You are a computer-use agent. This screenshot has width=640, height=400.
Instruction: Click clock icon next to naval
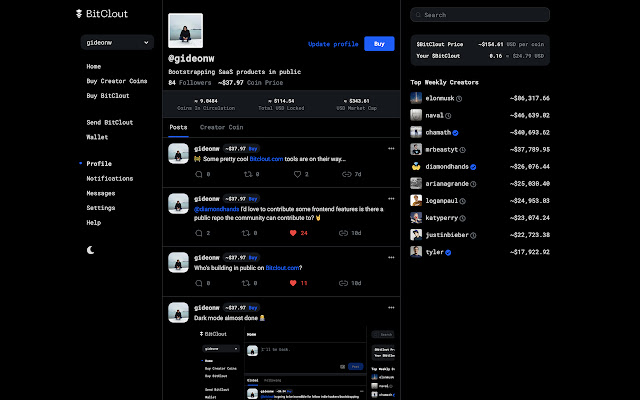click(448, 116)
